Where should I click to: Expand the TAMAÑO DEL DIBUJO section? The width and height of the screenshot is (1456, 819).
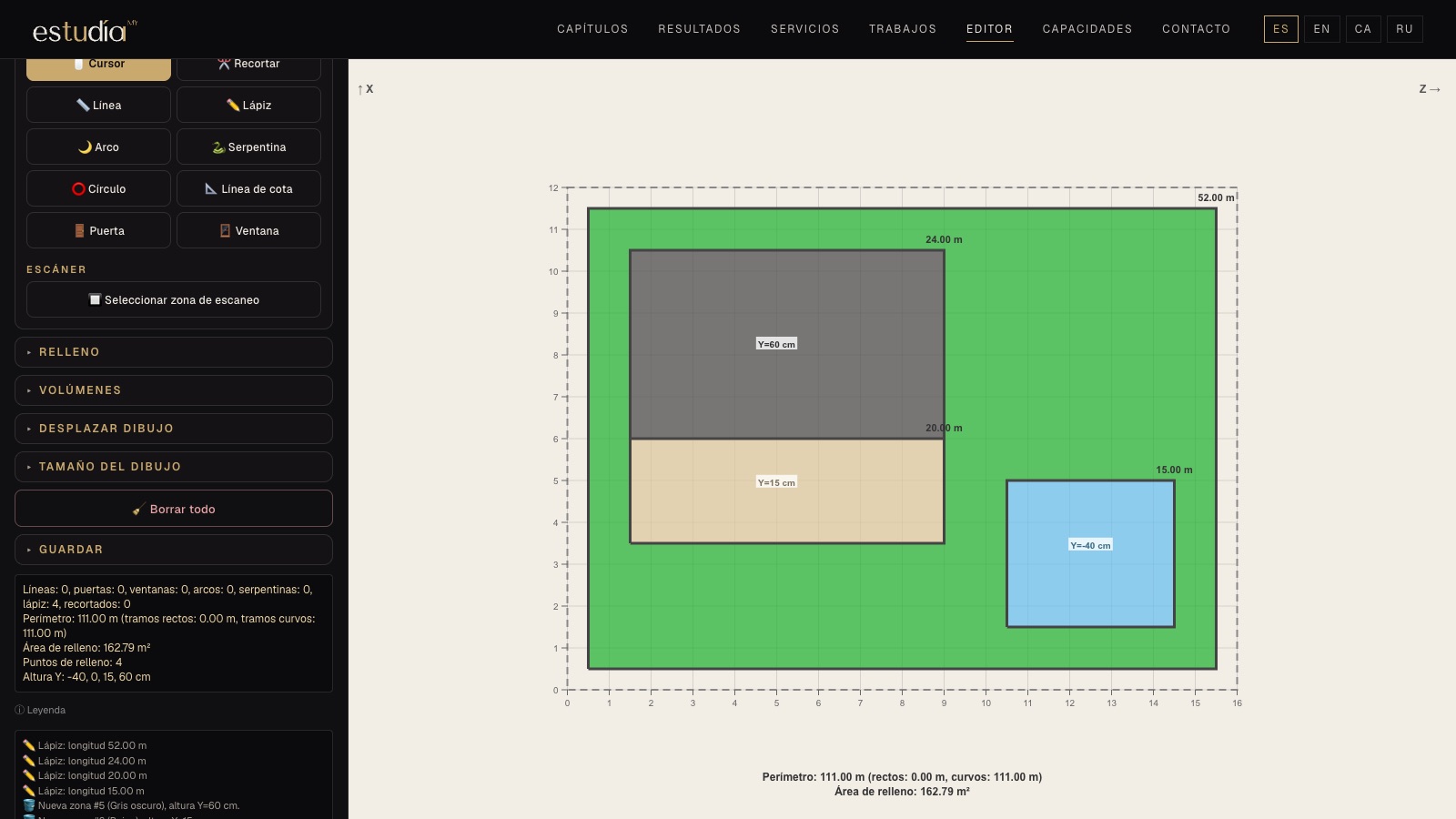[x=174, y=467]
